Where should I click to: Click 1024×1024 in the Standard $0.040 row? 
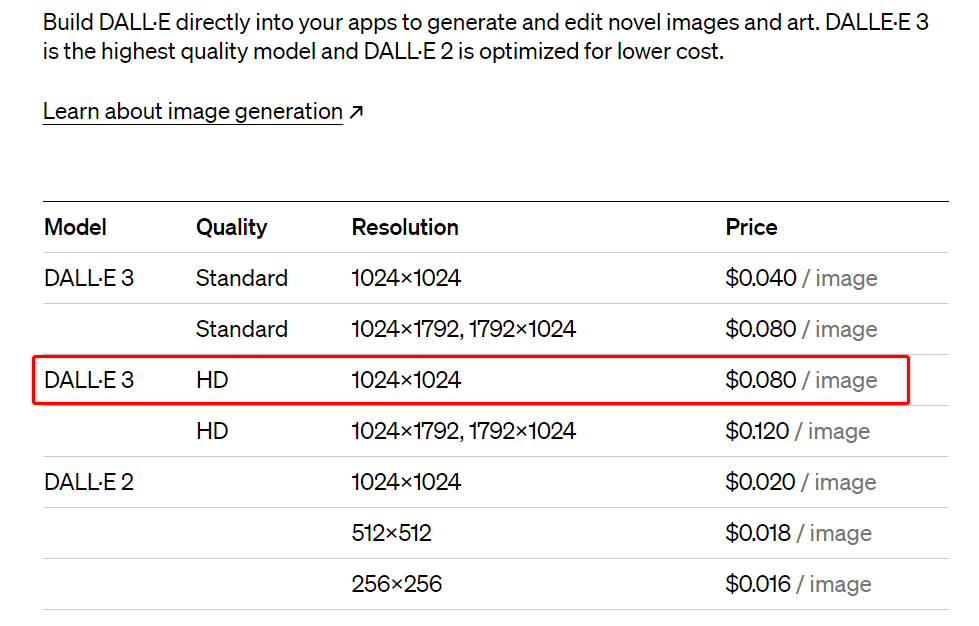click(x=406, y=278)
